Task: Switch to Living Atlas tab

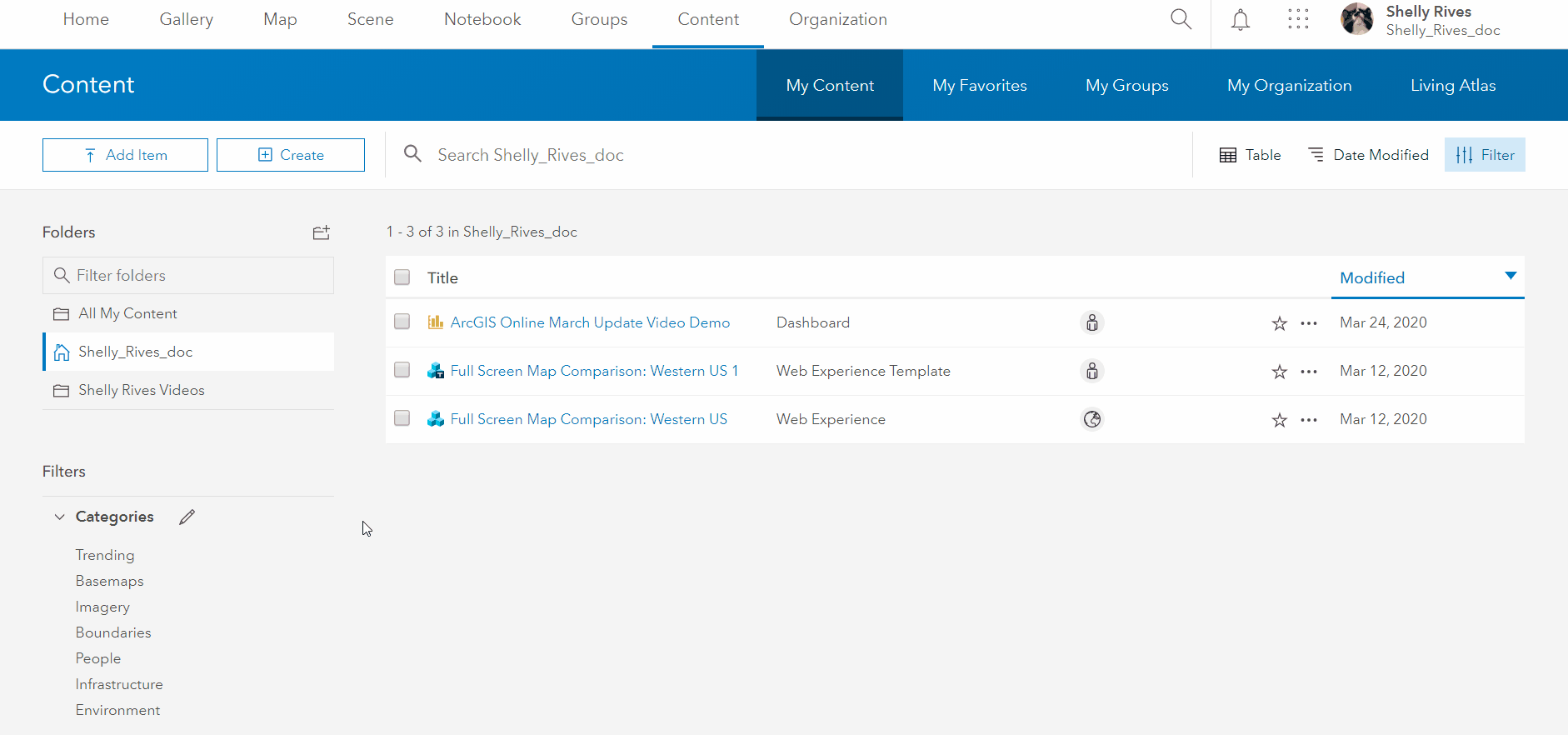Action: [x=1453, y=85]
